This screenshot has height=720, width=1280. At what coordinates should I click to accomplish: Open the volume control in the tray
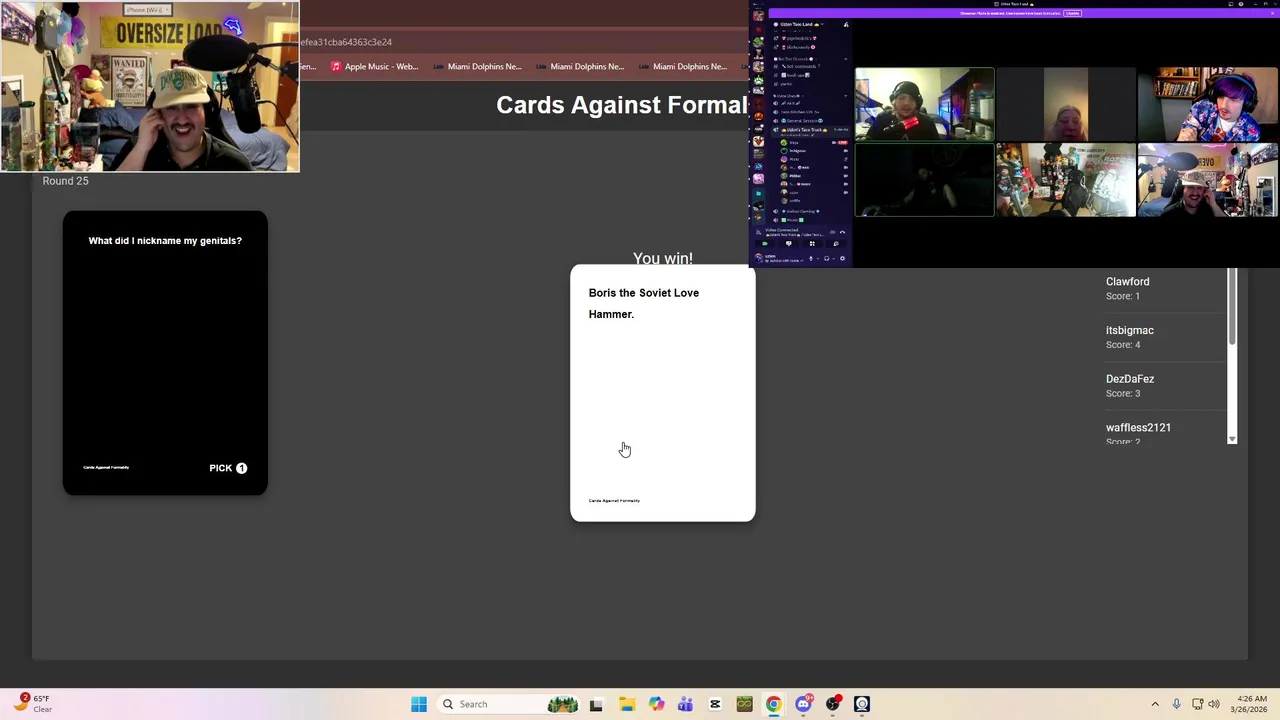pyautogui.click(x=1214, y=704)
